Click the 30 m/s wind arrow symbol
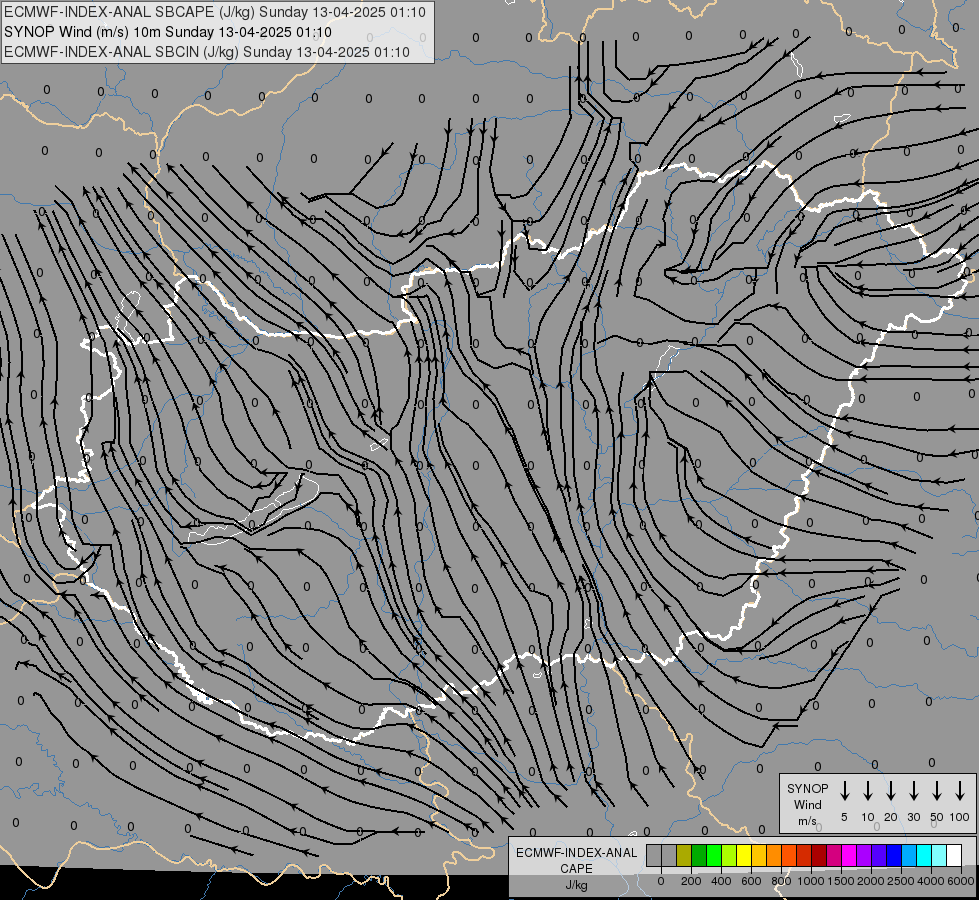This screenshot has width=979, height=900. [913, 790]
